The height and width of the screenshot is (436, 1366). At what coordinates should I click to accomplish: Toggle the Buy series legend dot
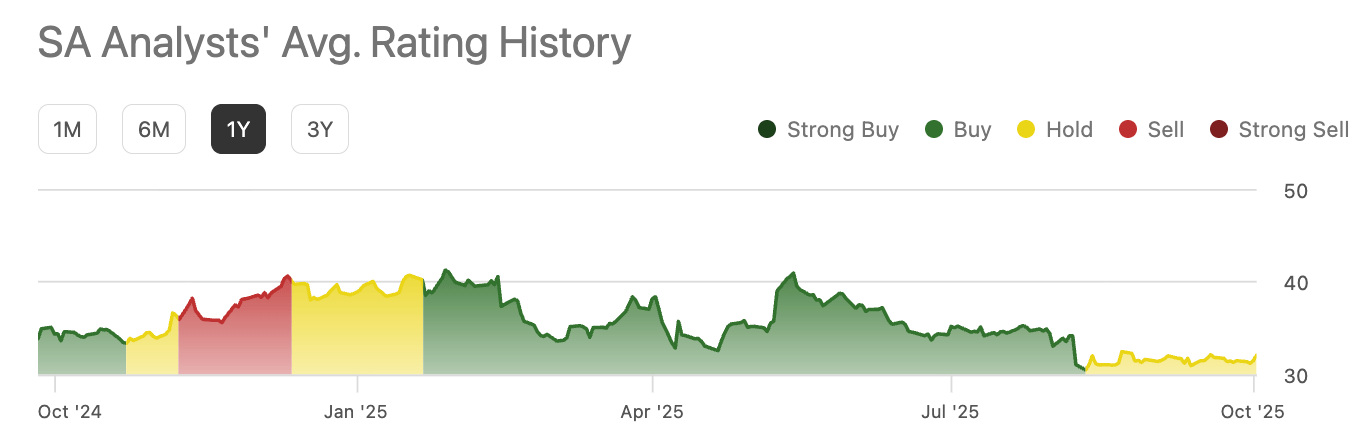pos(934,130)
